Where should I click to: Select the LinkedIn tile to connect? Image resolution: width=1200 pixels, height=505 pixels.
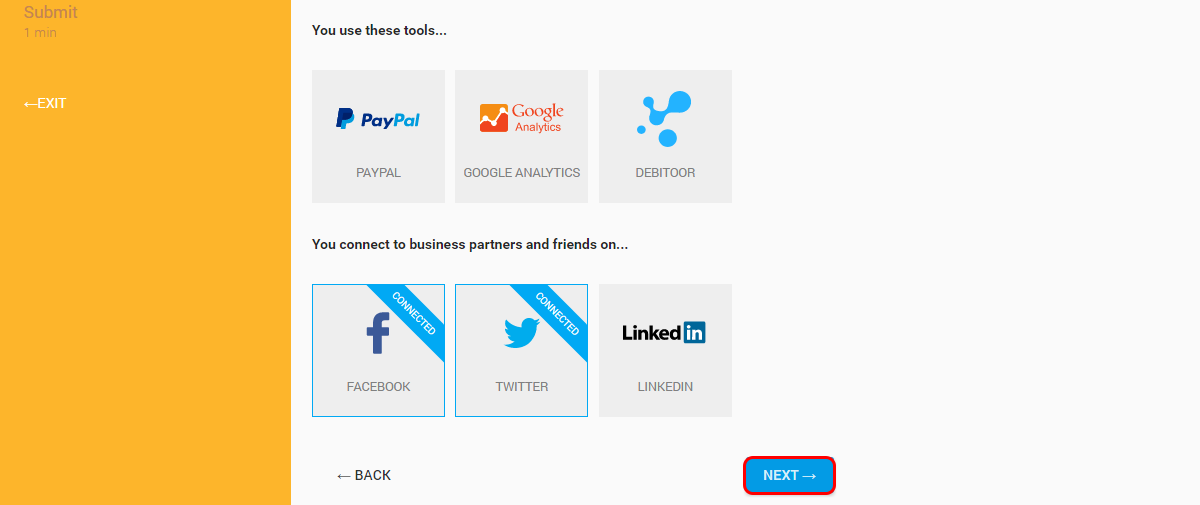tap(665, 350)
